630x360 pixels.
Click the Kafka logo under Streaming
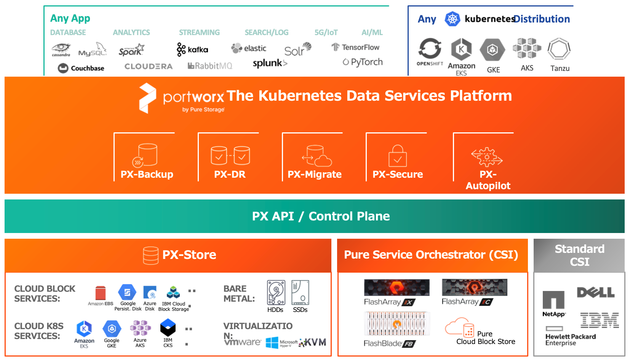pyautogui.click(x=192, y=49)
